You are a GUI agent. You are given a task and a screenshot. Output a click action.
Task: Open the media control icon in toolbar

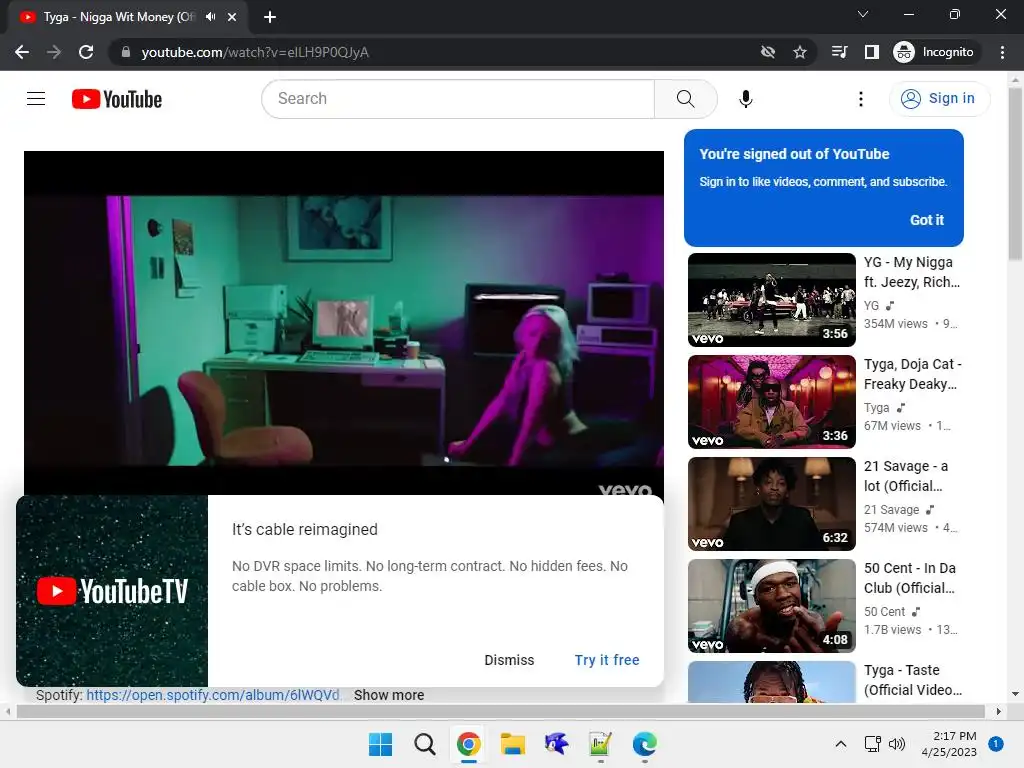click(840, 52)
